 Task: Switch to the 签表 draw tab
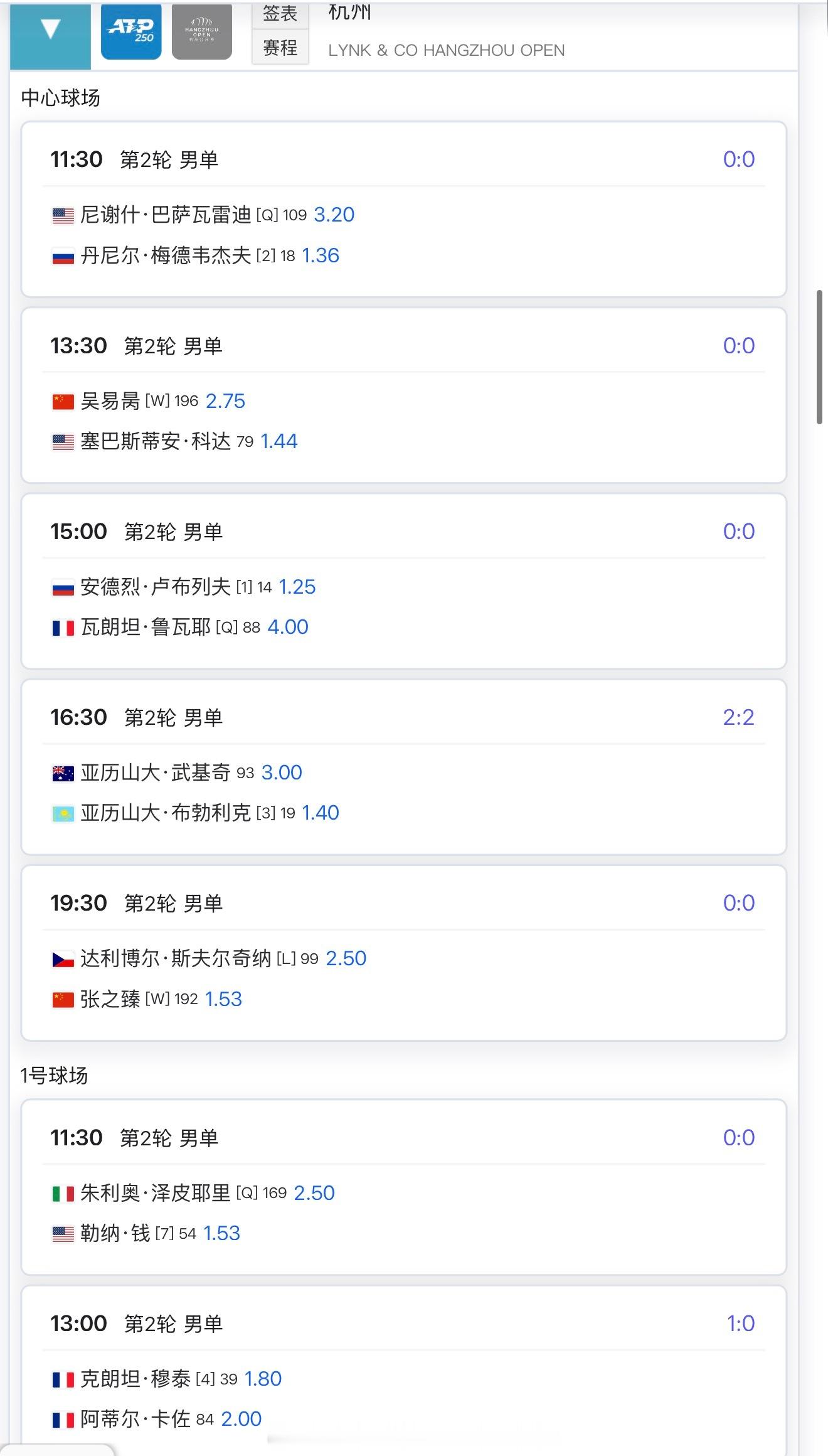pyautogui.click(x=280, y=14)
